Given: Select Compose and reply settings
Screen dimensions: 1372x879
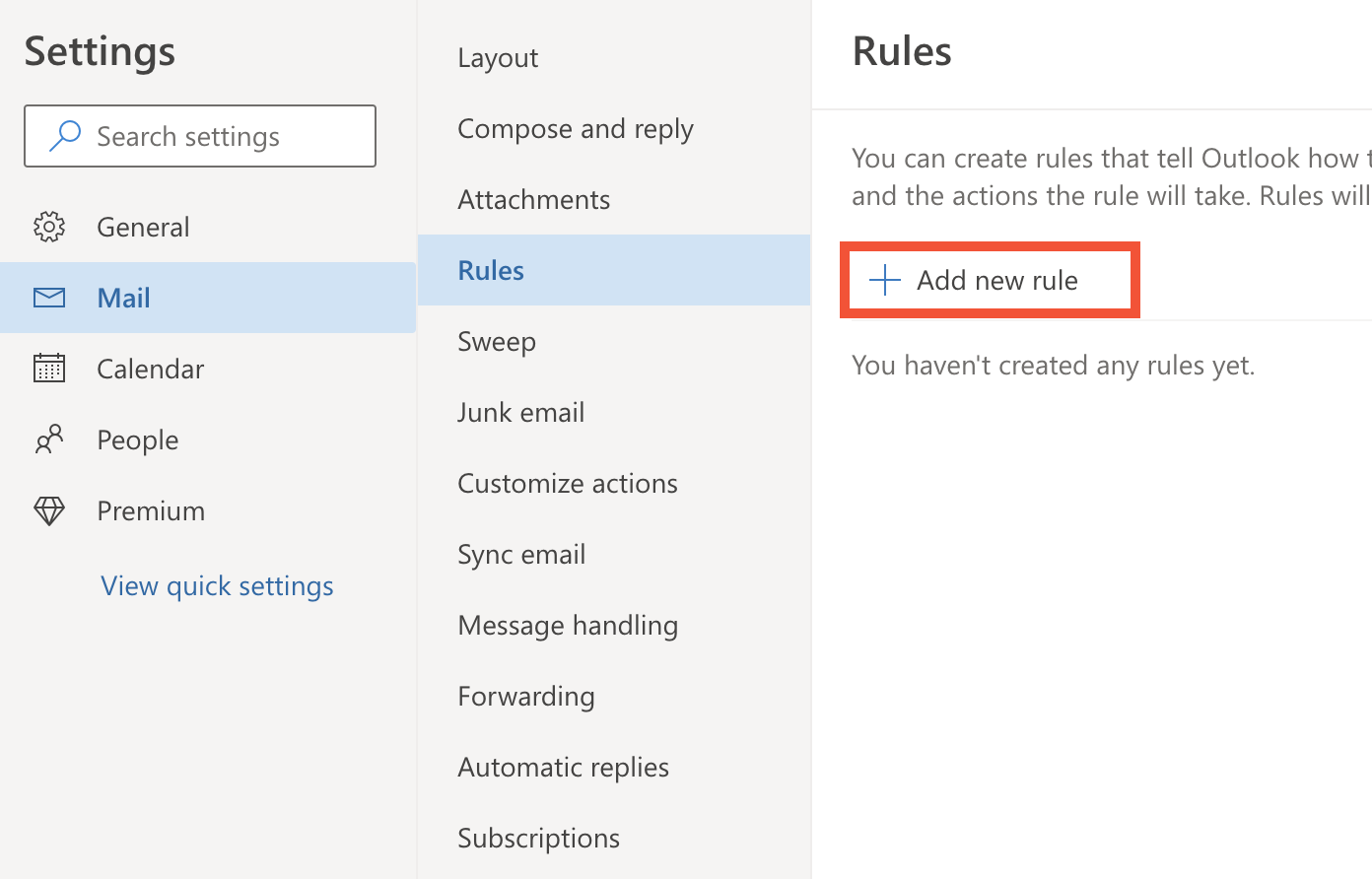Looking at the screenshot, I should coord(575,128).
